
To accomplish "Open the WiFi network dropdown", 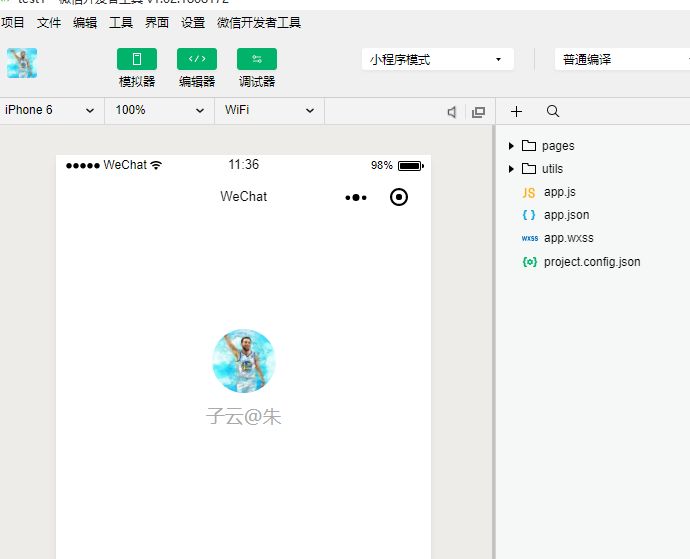I will tap(269, 110).
